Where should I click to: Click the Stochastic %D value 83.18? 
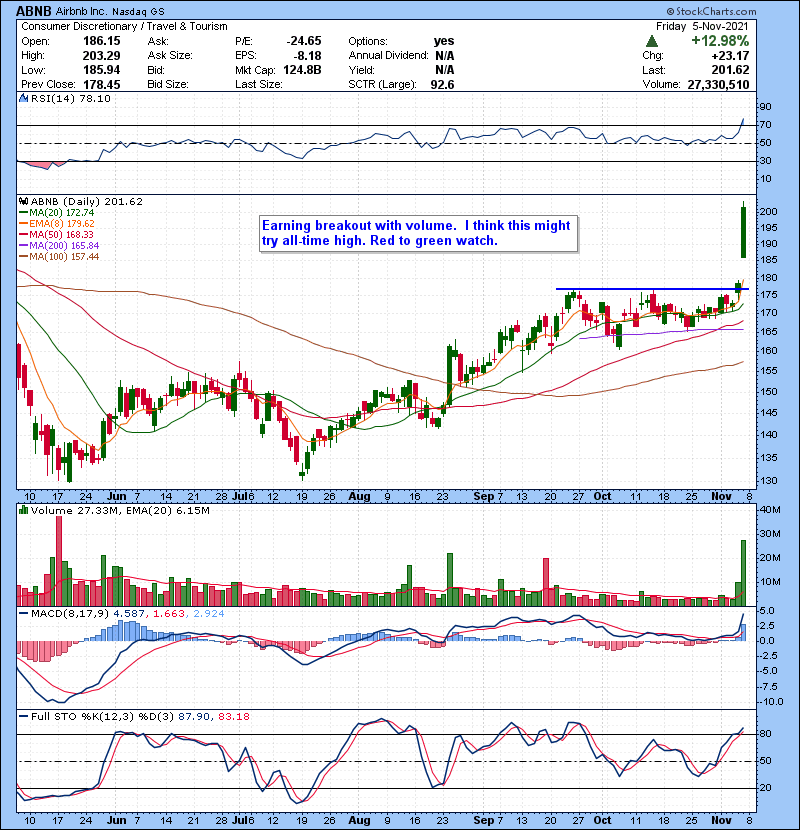pos(233,716)
